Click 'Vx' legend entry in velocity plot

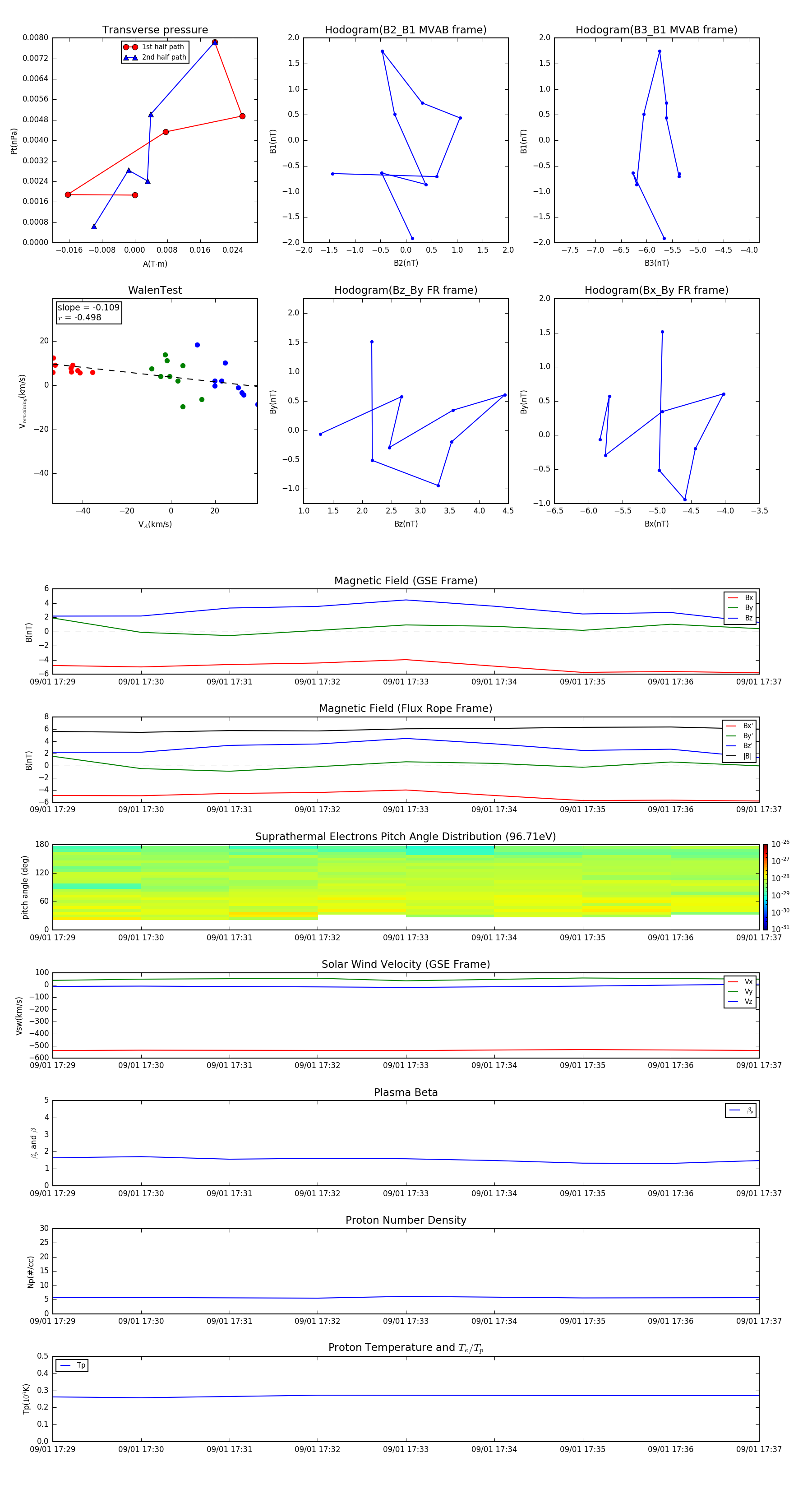tap(740, 981)
